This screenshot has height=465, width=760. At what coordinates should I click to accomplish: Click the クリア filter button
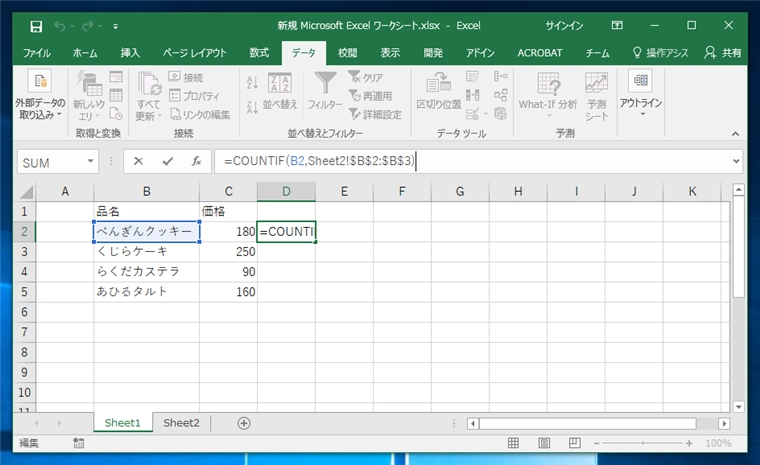coord(366,77)
